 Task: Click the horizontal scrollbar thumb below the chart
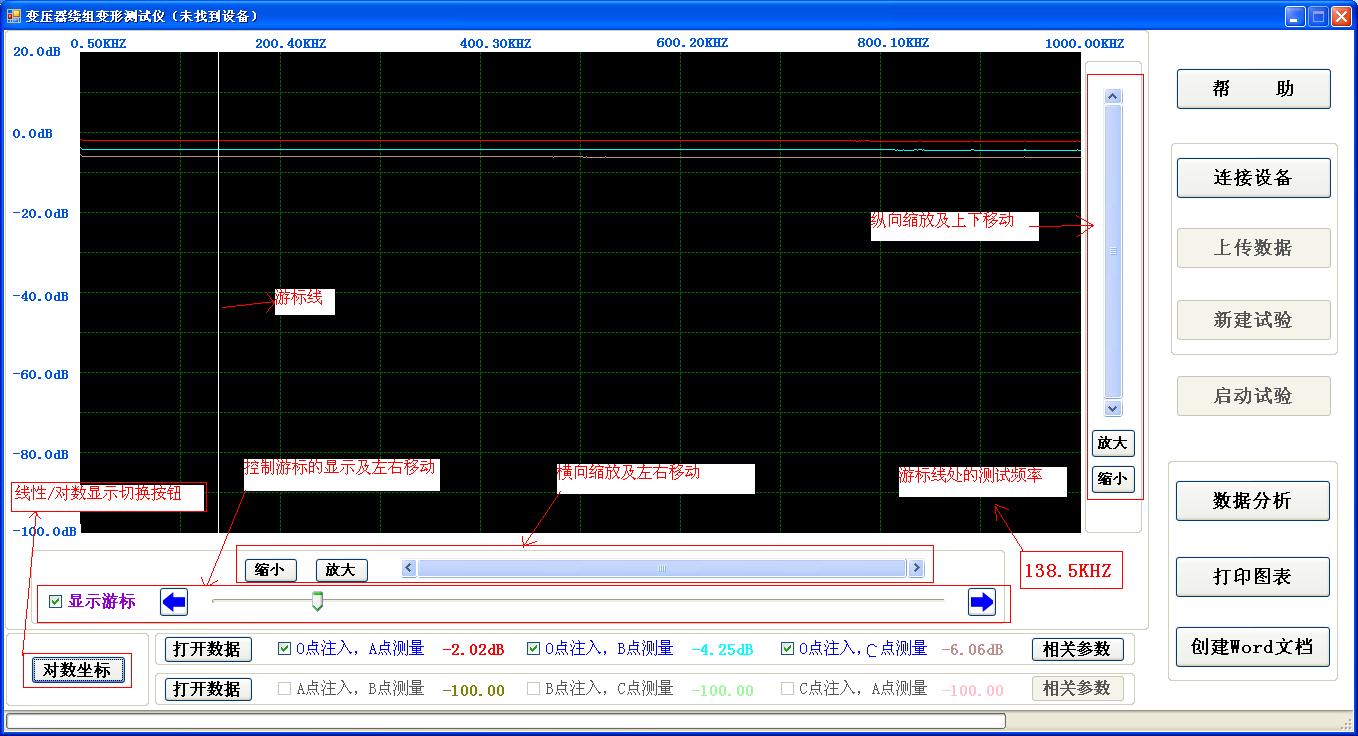663,567
